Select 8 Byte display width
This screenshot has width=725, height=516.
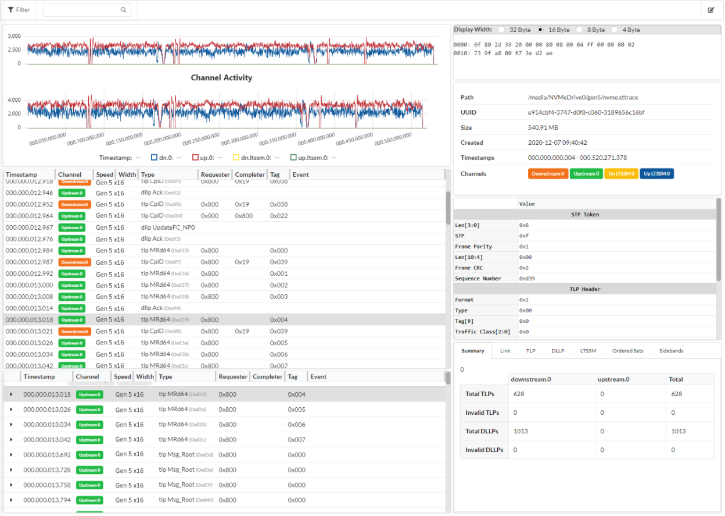[x=579, y=30]
